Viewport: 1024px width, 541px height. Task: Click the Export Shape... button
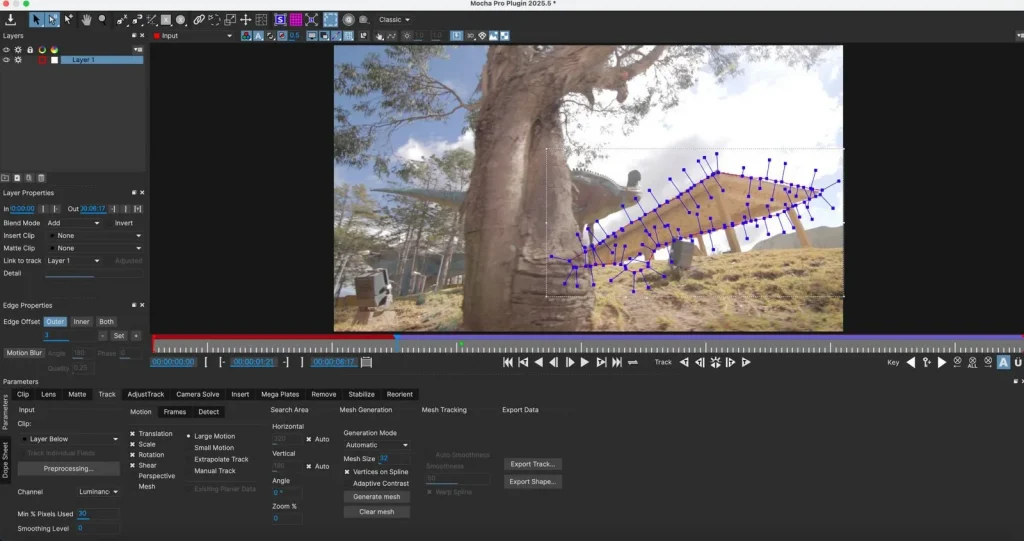click(x=533, y=482)
